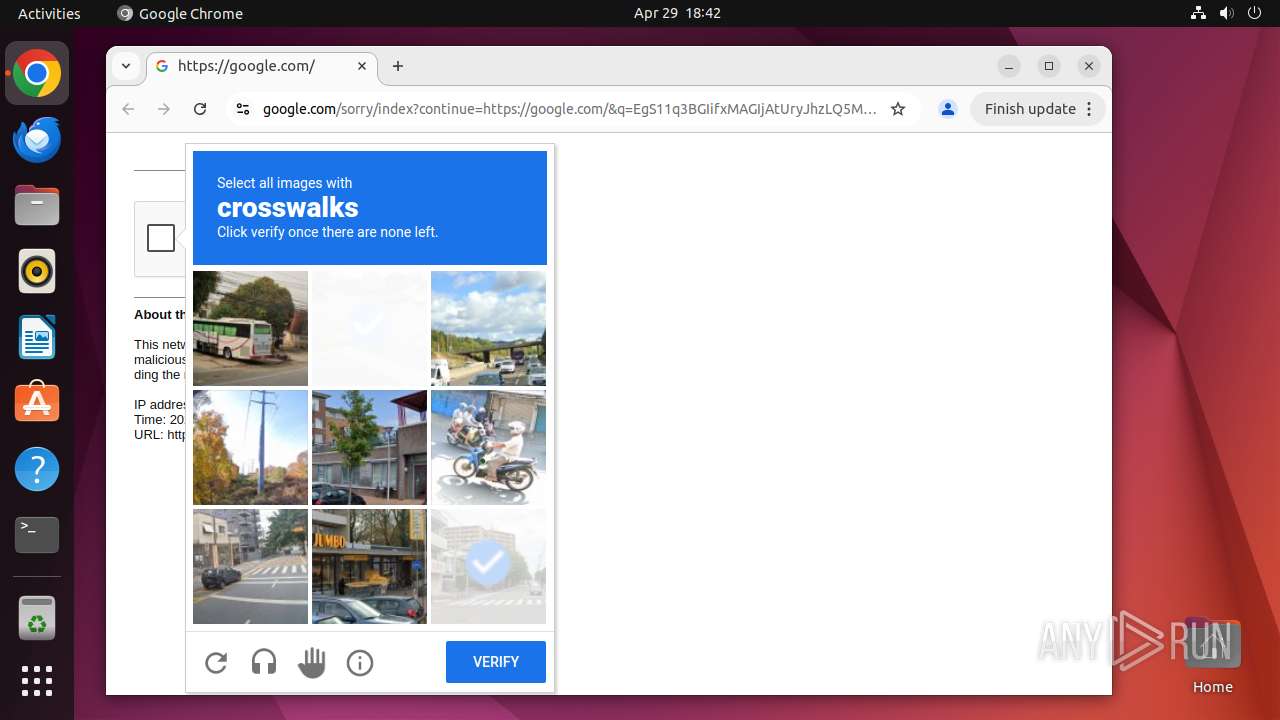Click the raised hand report icon

[312, 662]
